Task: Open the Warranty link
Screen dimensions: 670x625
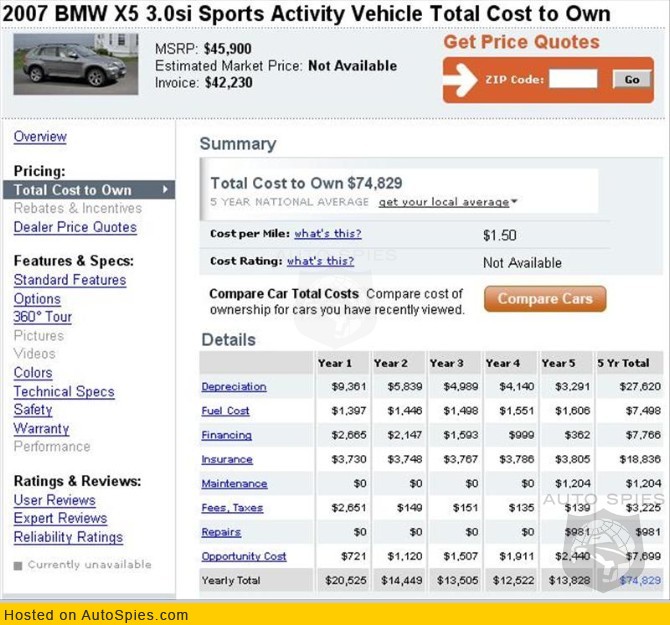Action: click(41, 428)
